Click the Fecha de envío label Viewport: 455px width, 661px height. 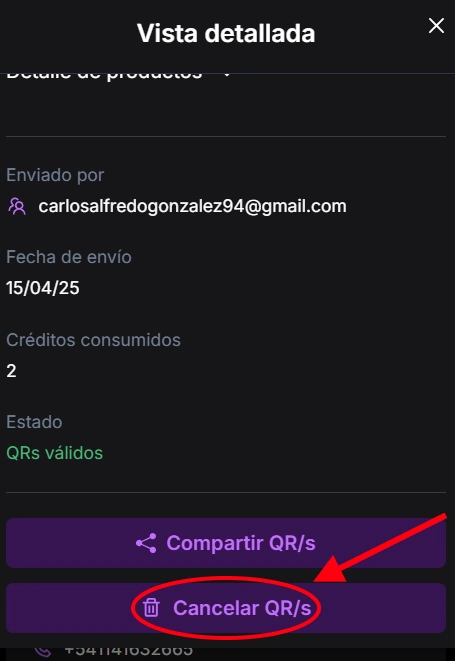click(69, 257)
